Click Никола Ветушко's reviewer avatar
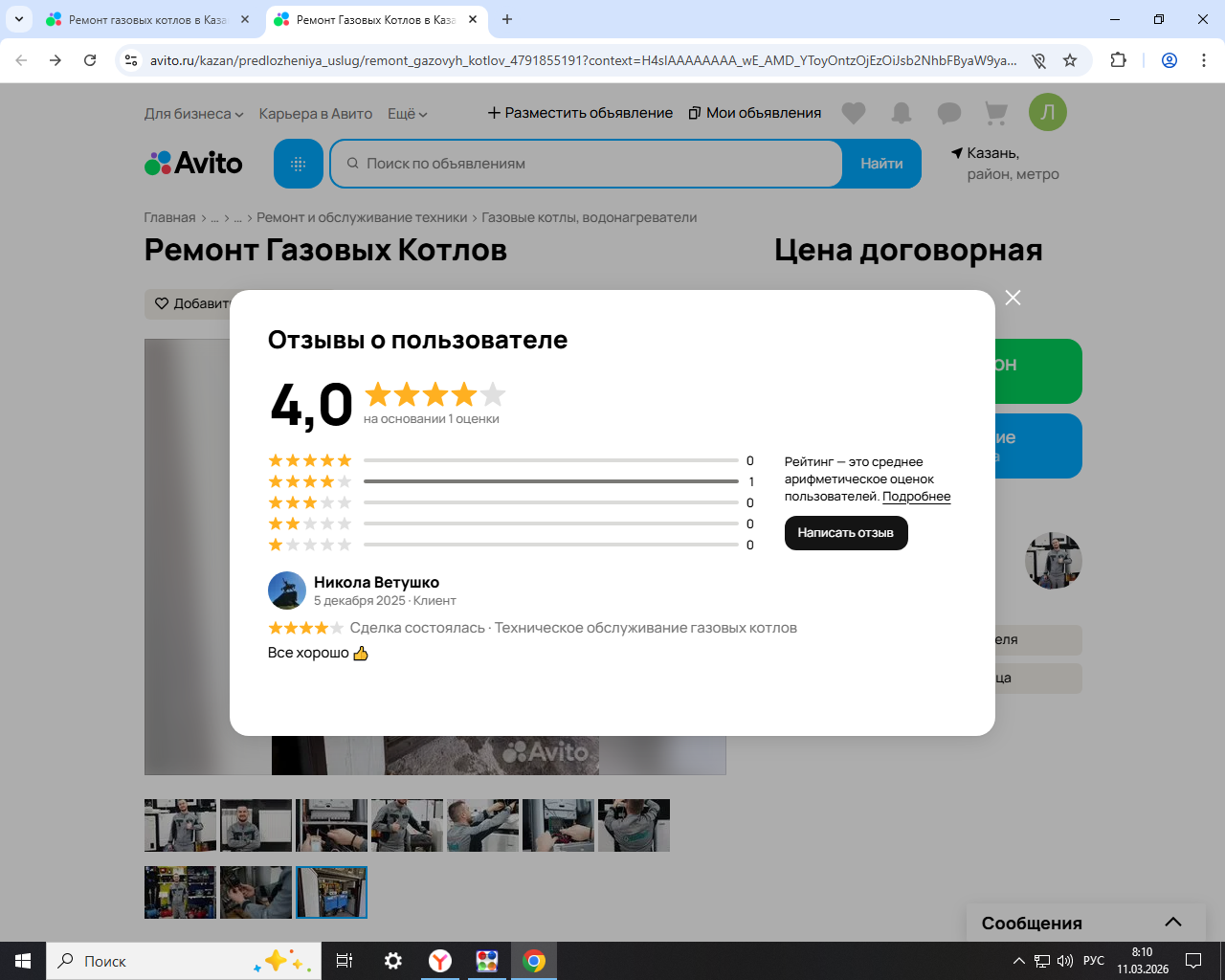The width and height of the screenshot is (1225, 980). pyautogui.click(x=287, y=591)
